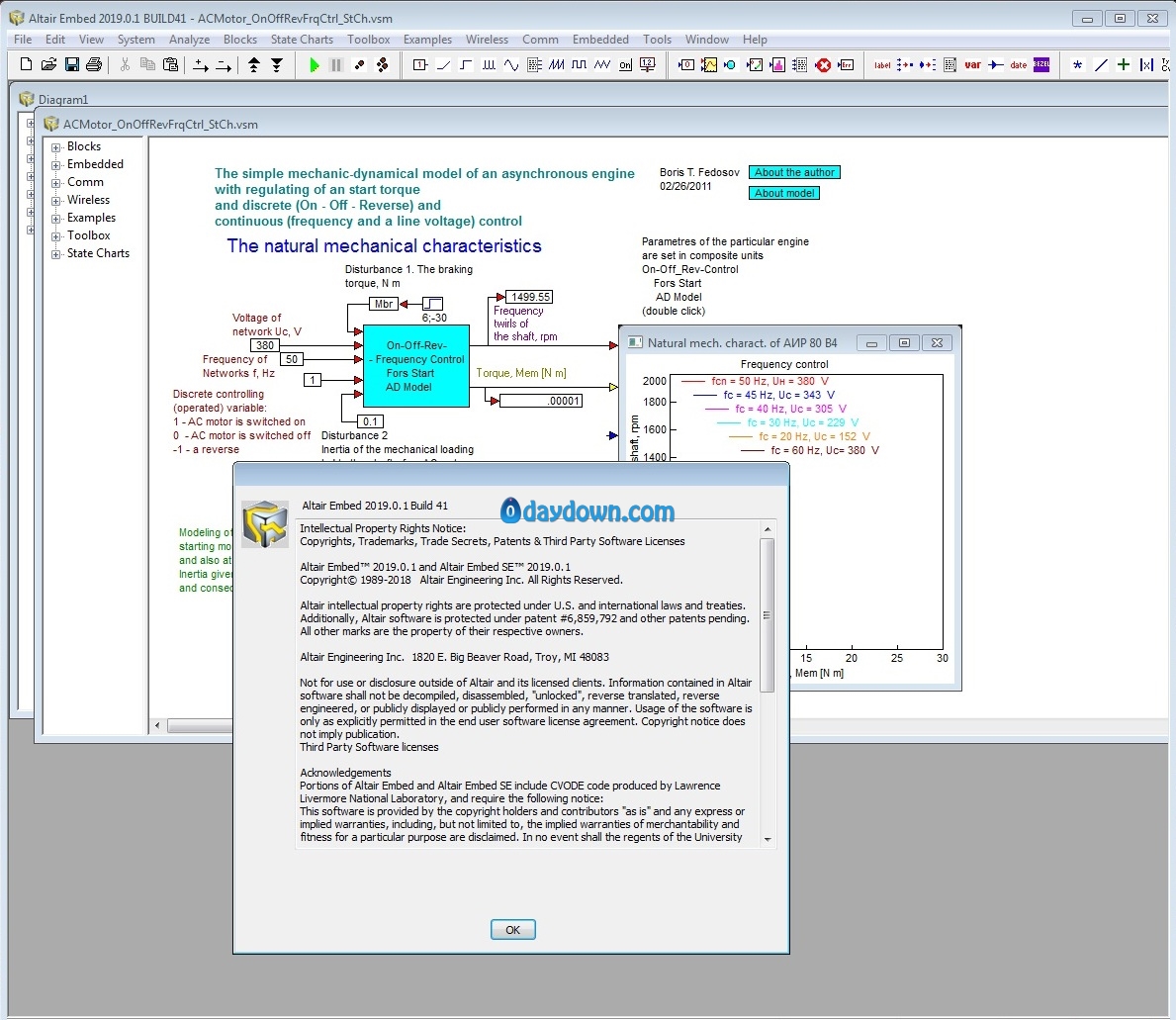The width and height of the screenshot is (1176, 1020).
Task: Click the On-Off-Rev Frequency Control block
Action: pyautogui.click(x=416, y=366)
